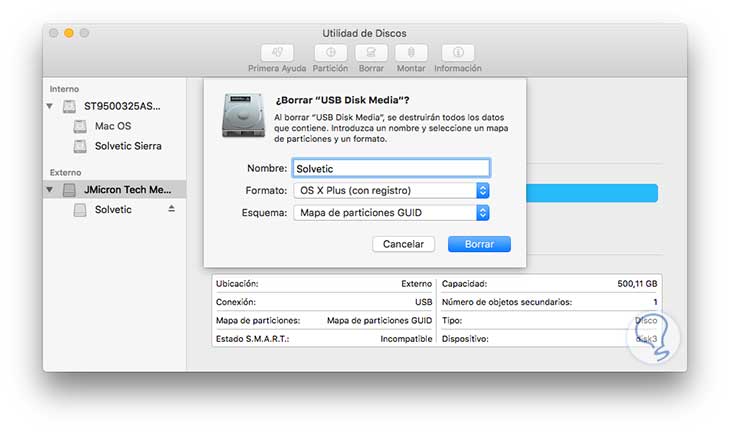Select the Mac OS volume row

pos(115,127)
